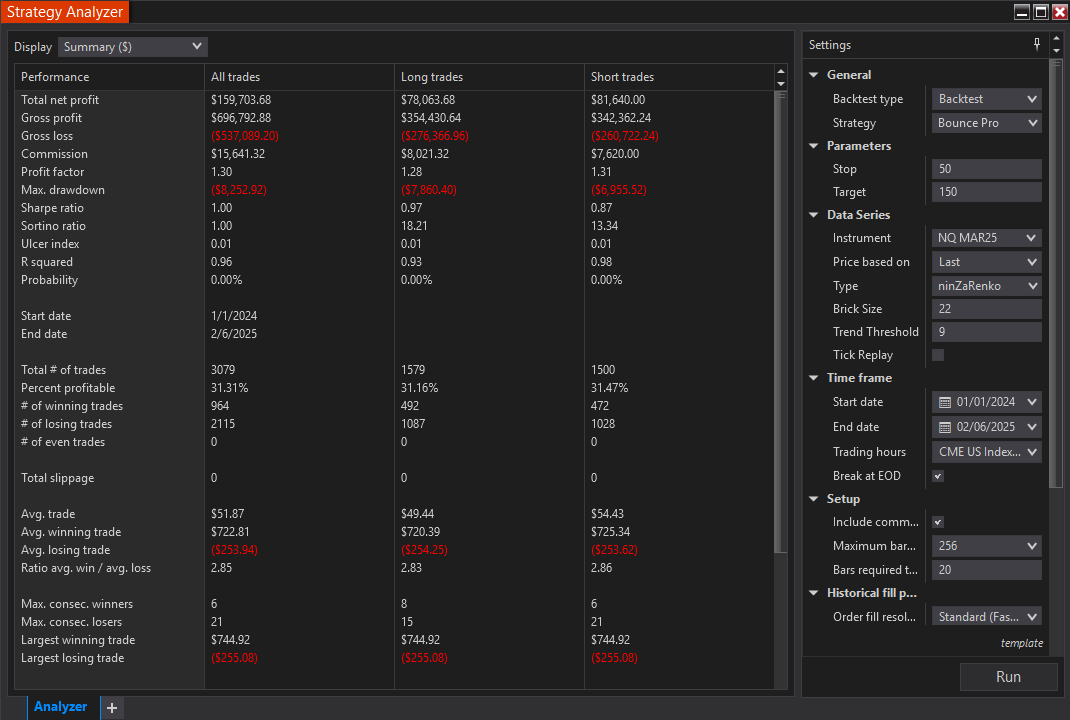Select # of losing trades 2115
This screenshot has height=720, width=1070.
click(222, 424)
